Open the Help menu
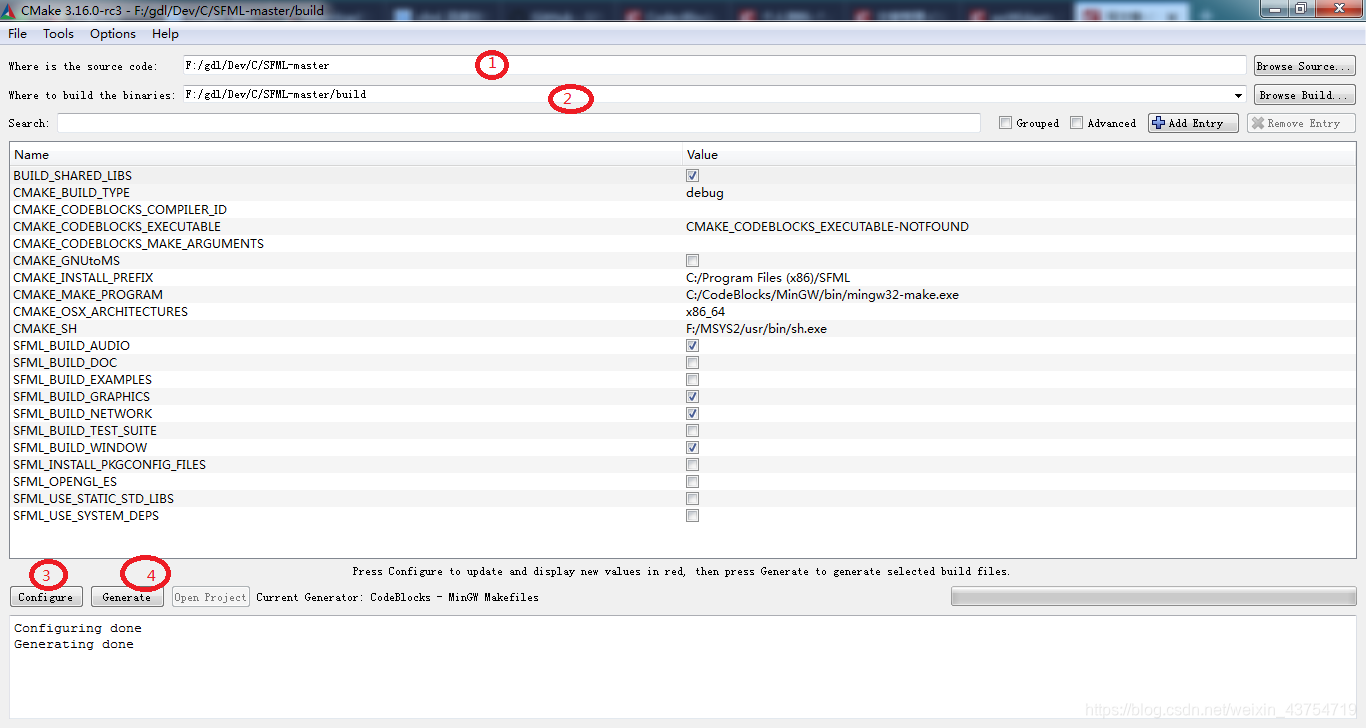This screenshot has height=728, width=1366. point(165,34)
